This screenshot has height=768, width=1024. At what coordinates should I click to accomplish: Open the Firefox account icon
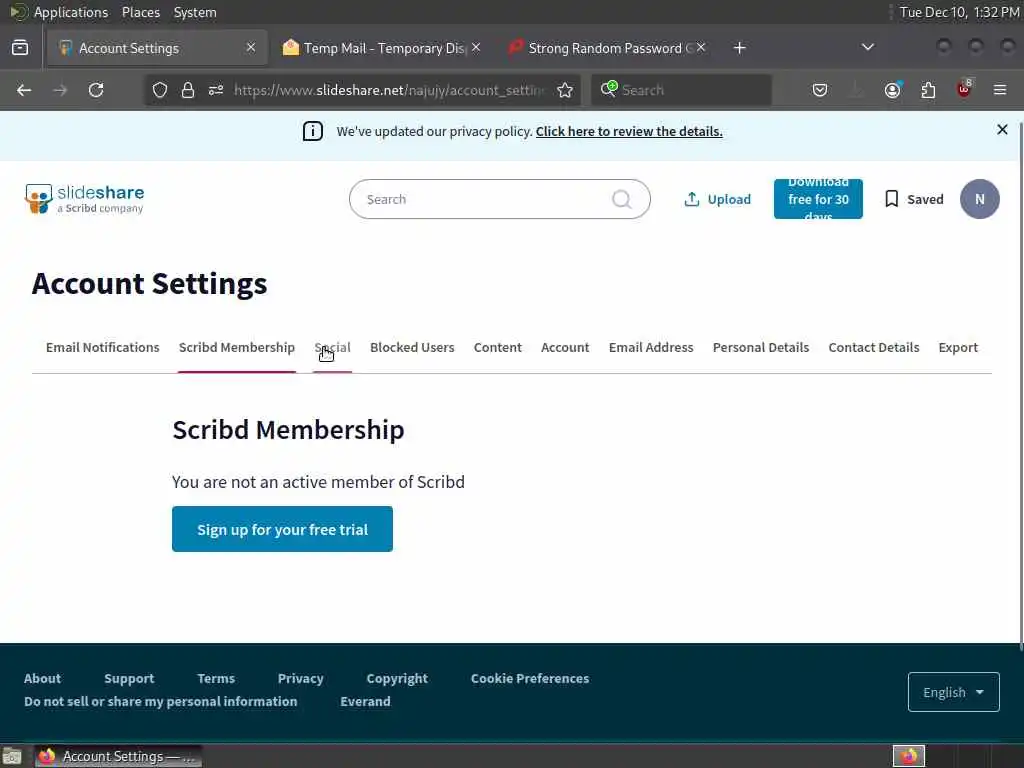(x=892, y=90)
